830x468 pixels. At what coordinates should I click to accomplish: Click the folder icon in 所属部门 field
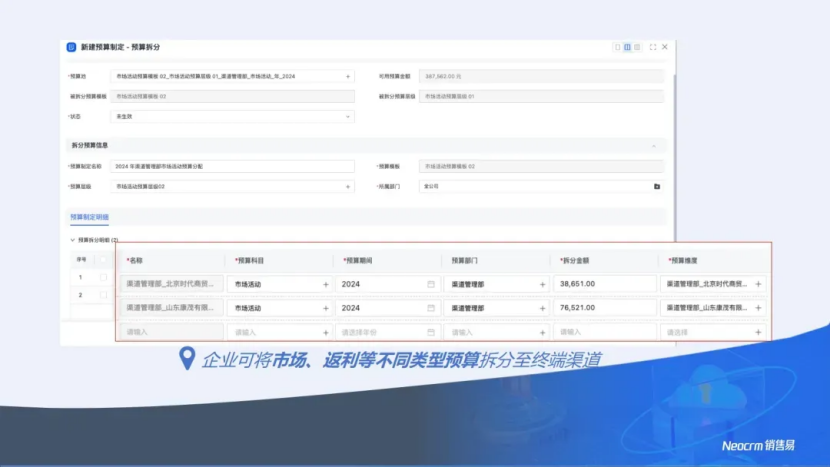[x=656, y=186]
